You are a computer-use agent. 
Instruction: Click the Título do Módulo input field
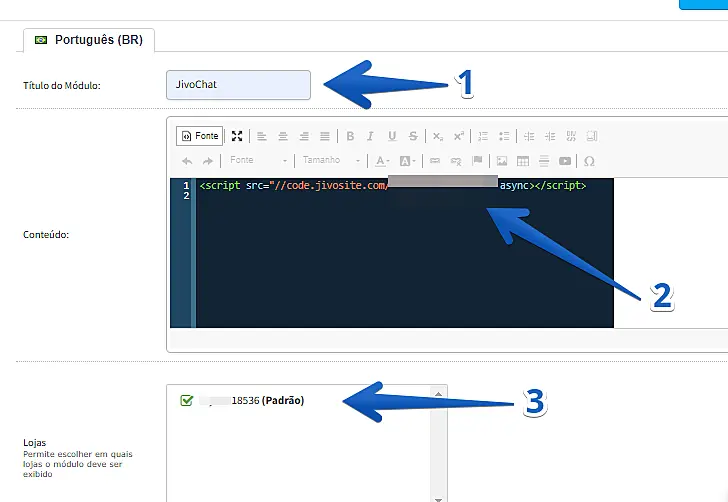(238, 85)
